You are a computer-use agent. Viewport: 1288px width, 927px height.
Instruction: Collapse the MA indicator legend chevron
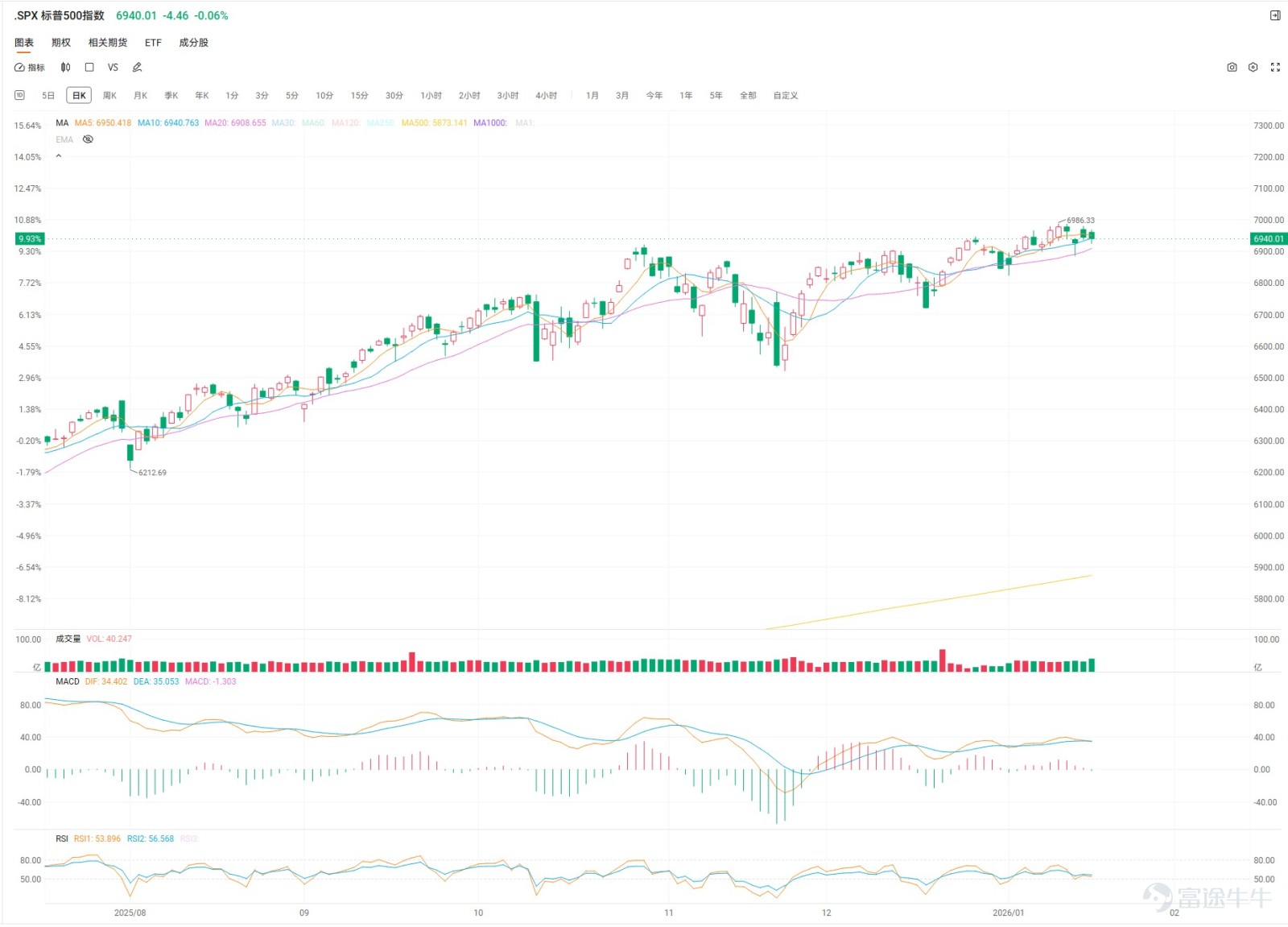[58, 156]
